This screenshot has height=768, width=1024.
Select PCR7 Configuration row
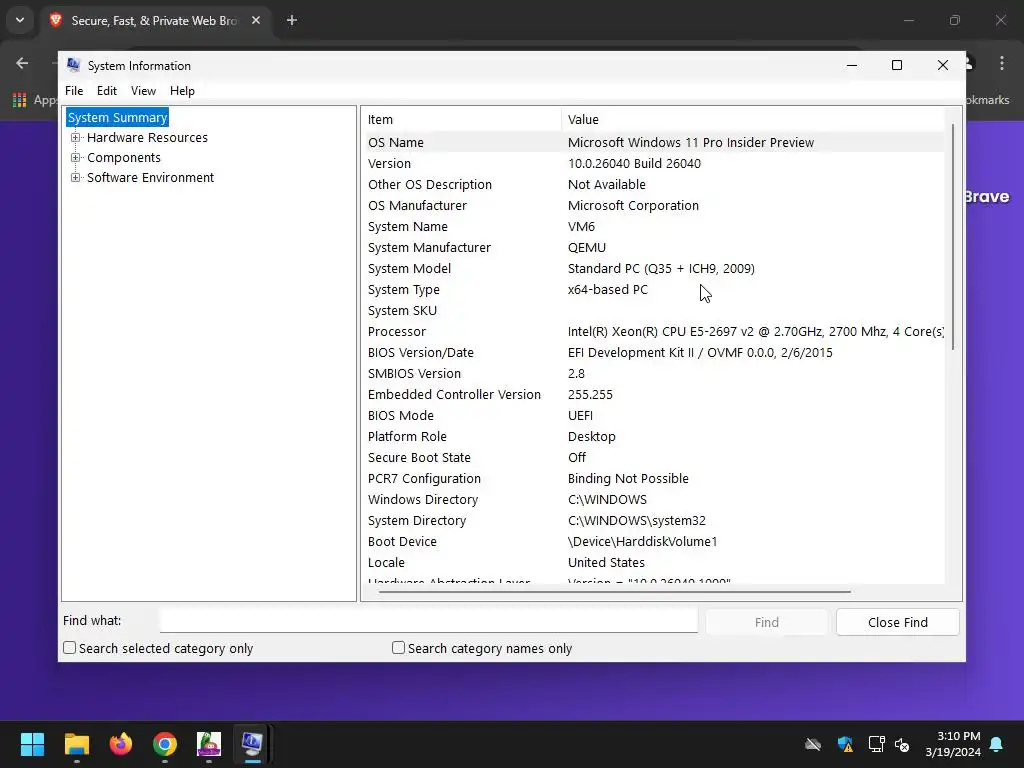tap(654, 479)
